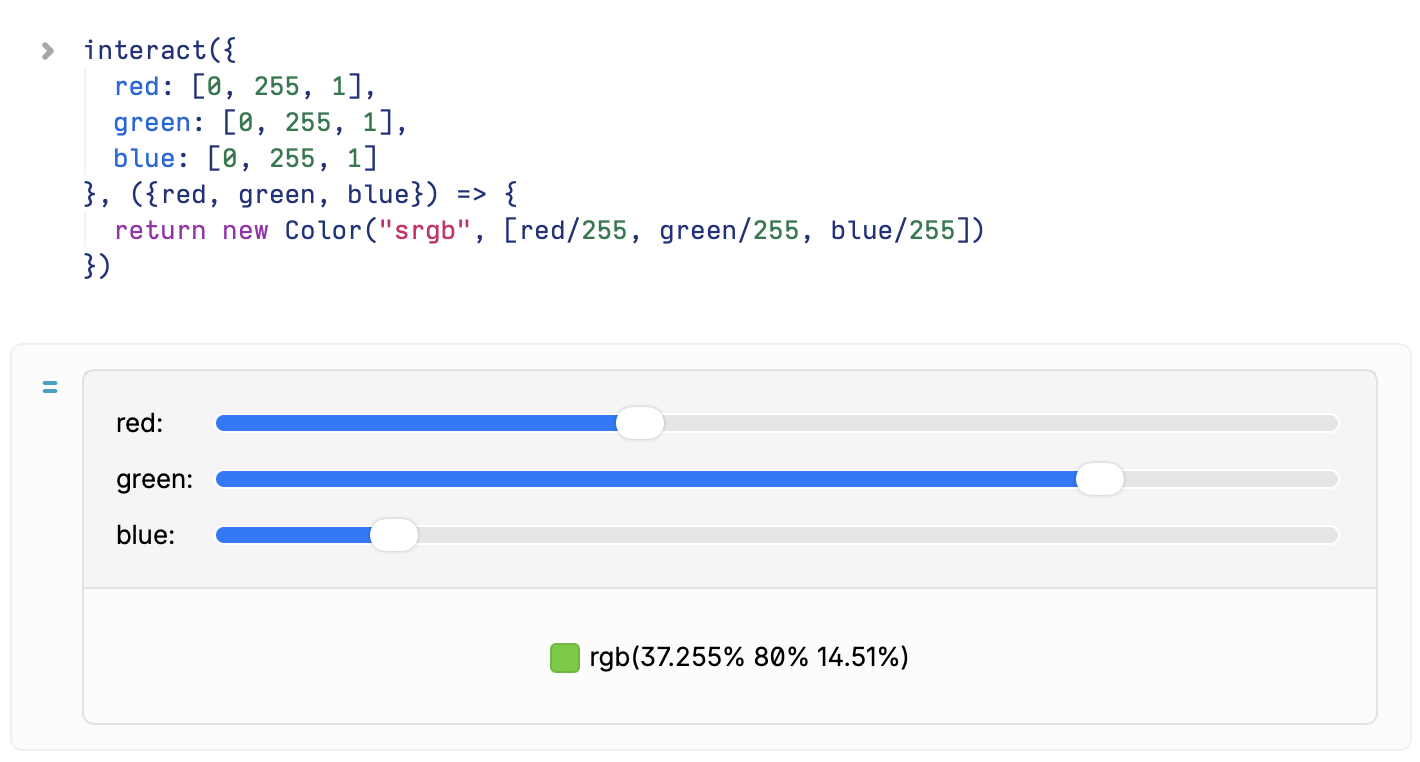Click the "Color" constructor name in code
This screenshot has height=762, width=1420.
[x=322, y=231]
